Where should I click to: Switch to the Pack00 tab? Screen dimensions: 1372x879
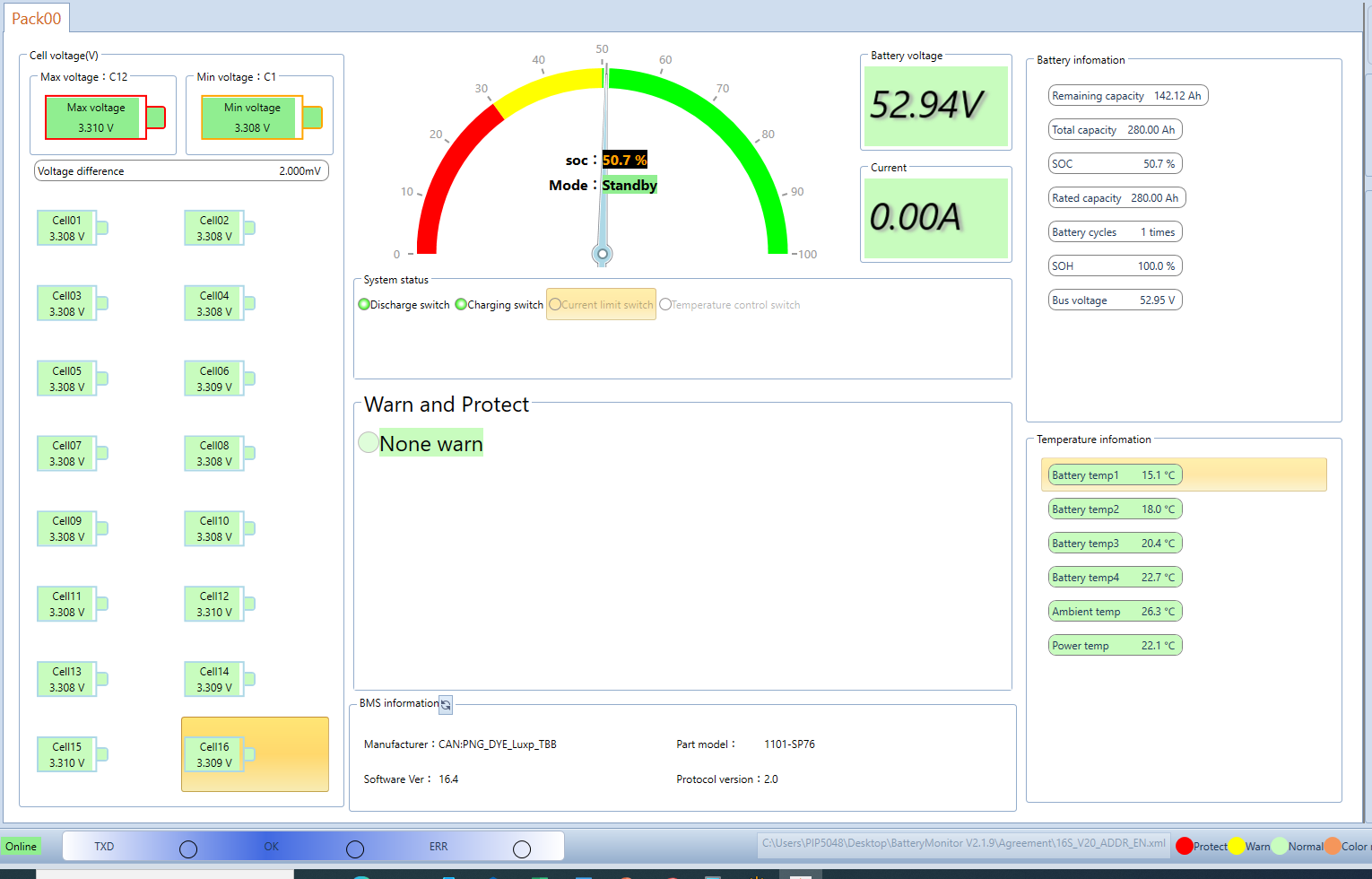tap(37, 18)
